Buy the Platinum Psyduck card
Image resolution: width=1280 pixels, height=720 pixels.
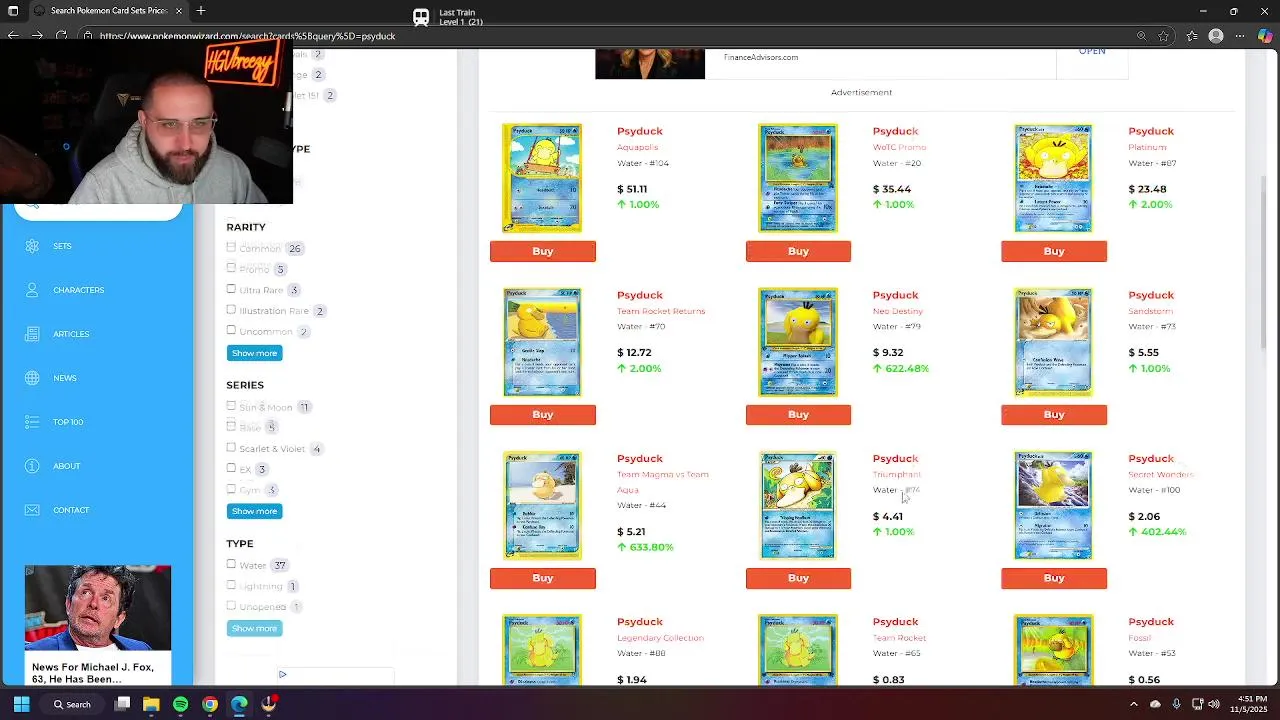(1054, 251)
